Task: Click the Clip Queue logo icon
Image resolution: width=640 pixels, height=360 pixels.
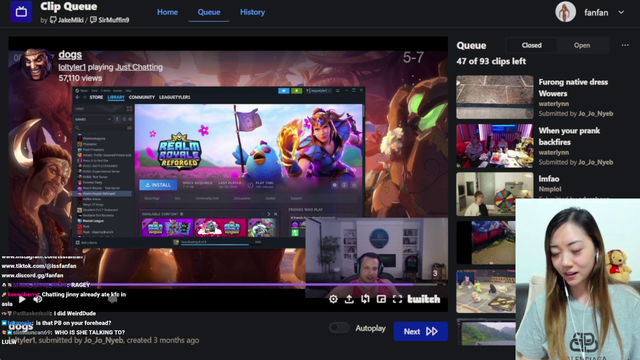Action: tap(21, 12)
